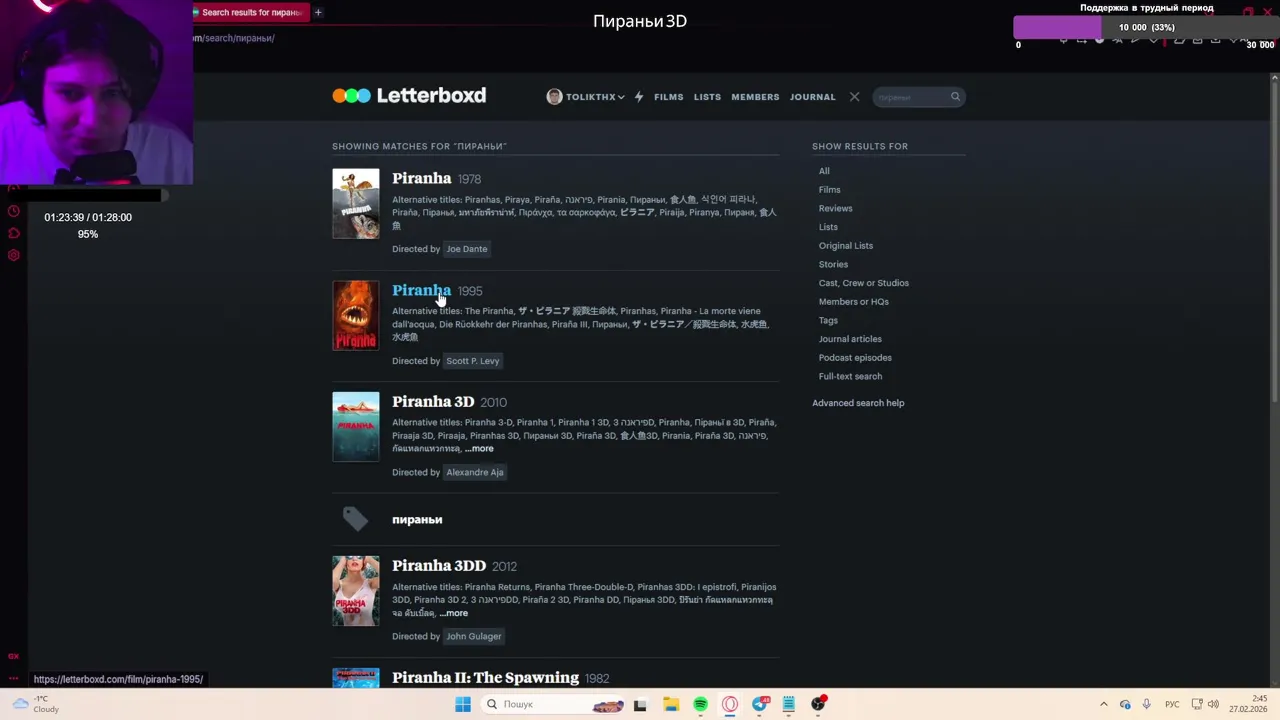Expand alternative titles for Piranha 3D with more
Viewport: 1280px width, 720px height.
[x=479, y=449]
